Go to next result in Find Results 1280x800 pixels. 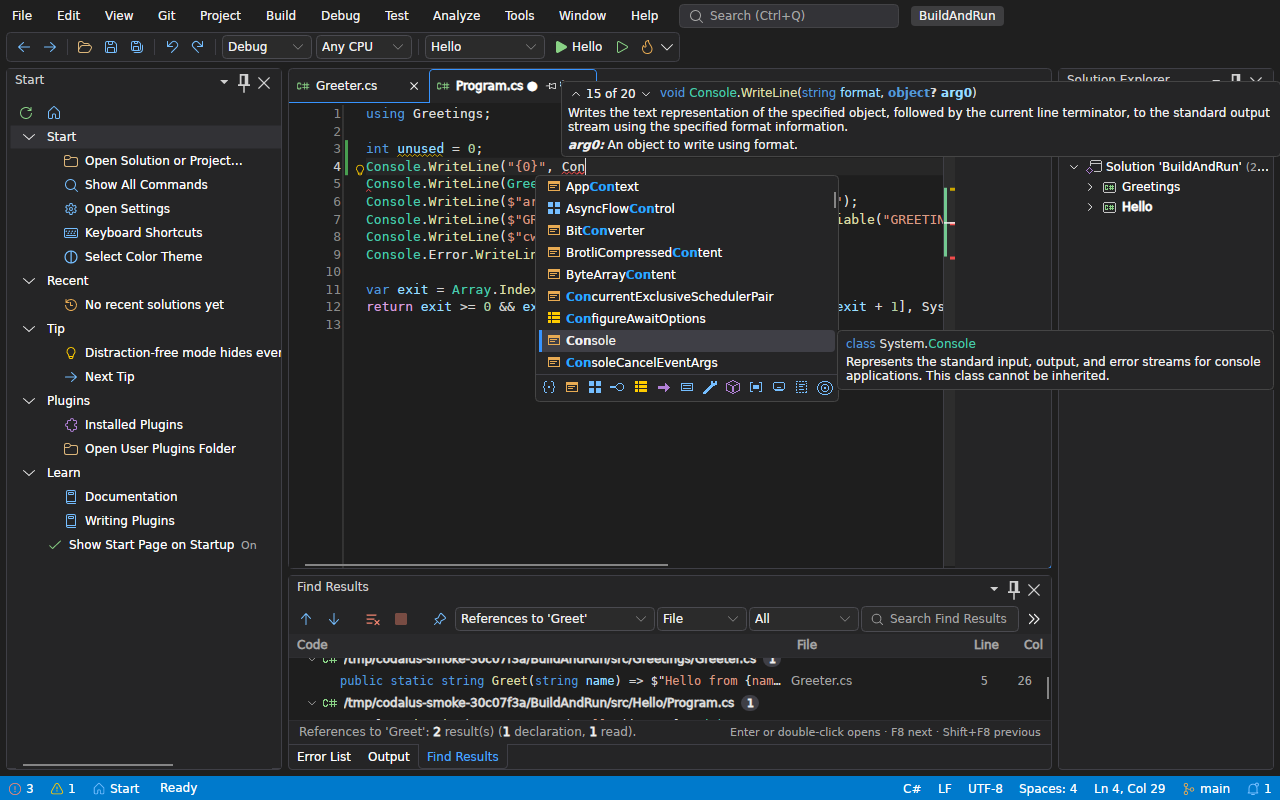334,619
